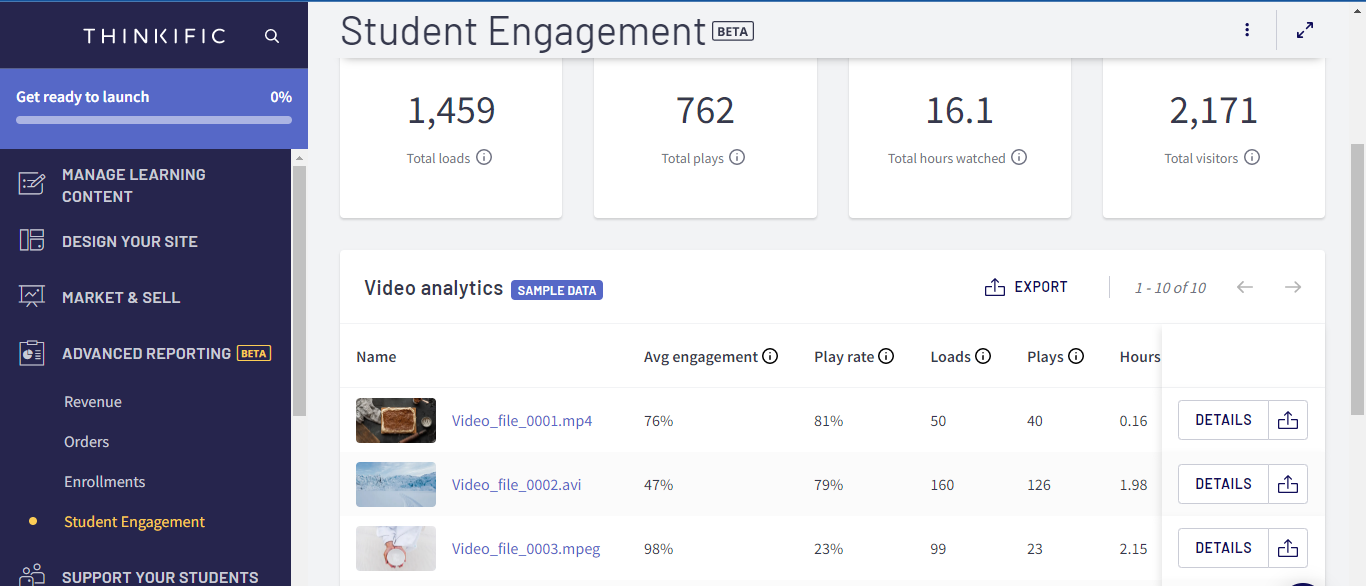The width and height of the screenshot is (1366, 586).
Task: Click the 98% engagement cell
Action: tap(658, 549)
